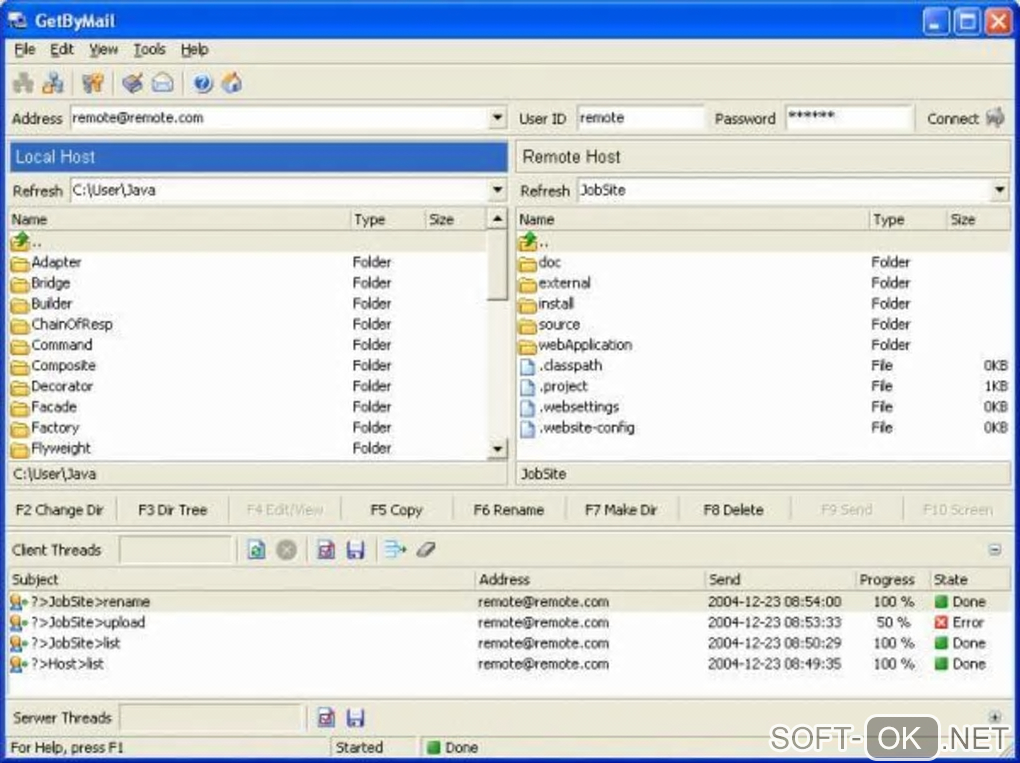Click F7 Make Dir button
Screen dimensions: 1020x763
click(621, 510)
